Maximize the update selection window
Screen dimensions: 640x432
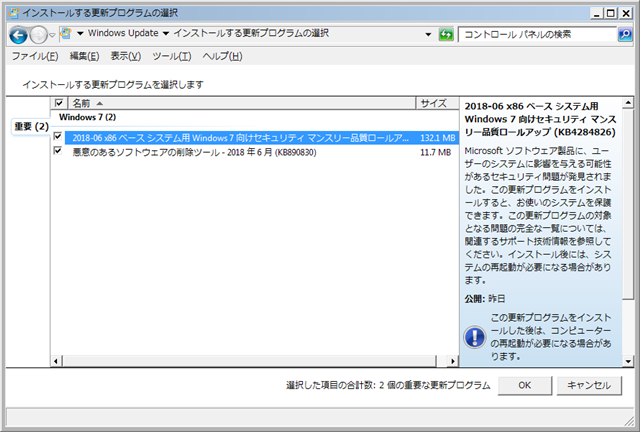point(611,13)
